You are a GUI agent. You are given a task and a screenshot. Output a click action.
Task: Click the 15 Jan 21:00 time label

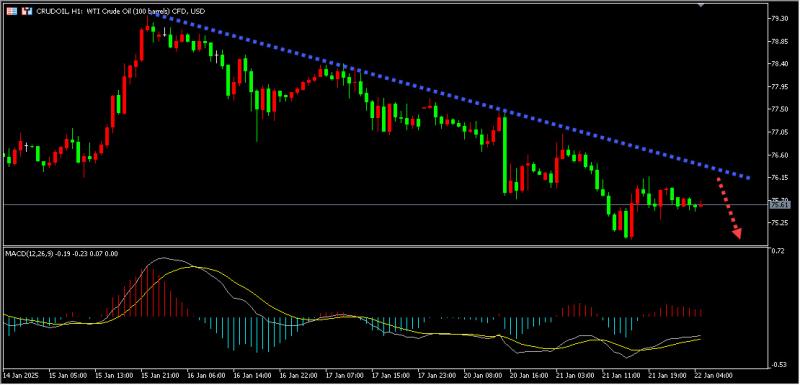(x=161, y=375)
